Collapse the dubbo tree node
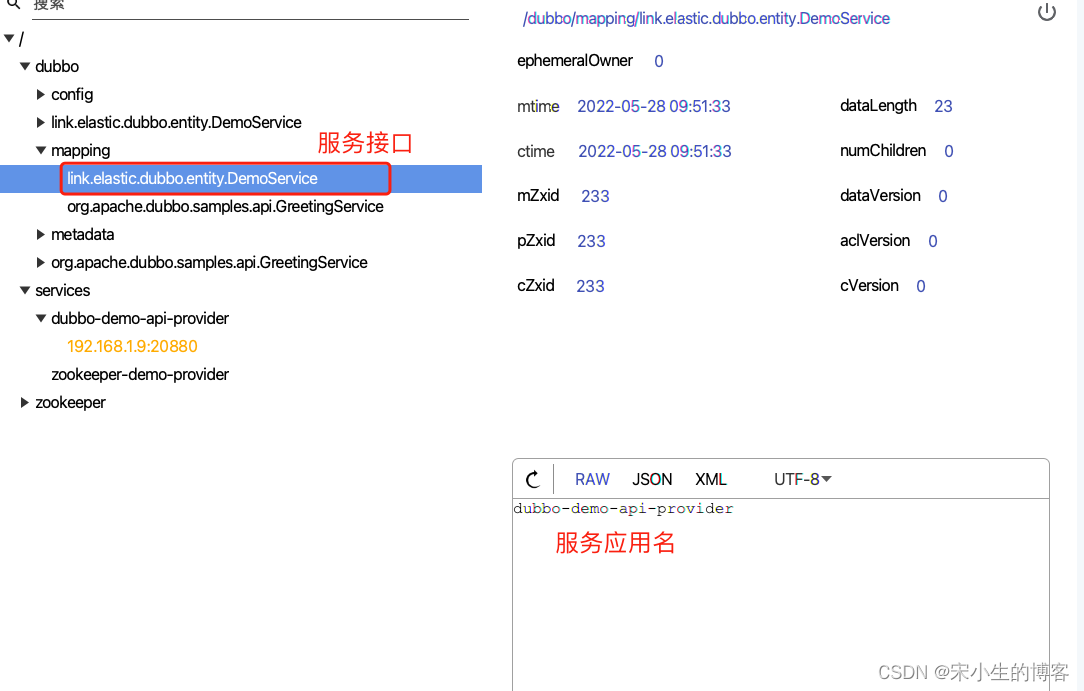1084x691 pixels. coord(25,67)
